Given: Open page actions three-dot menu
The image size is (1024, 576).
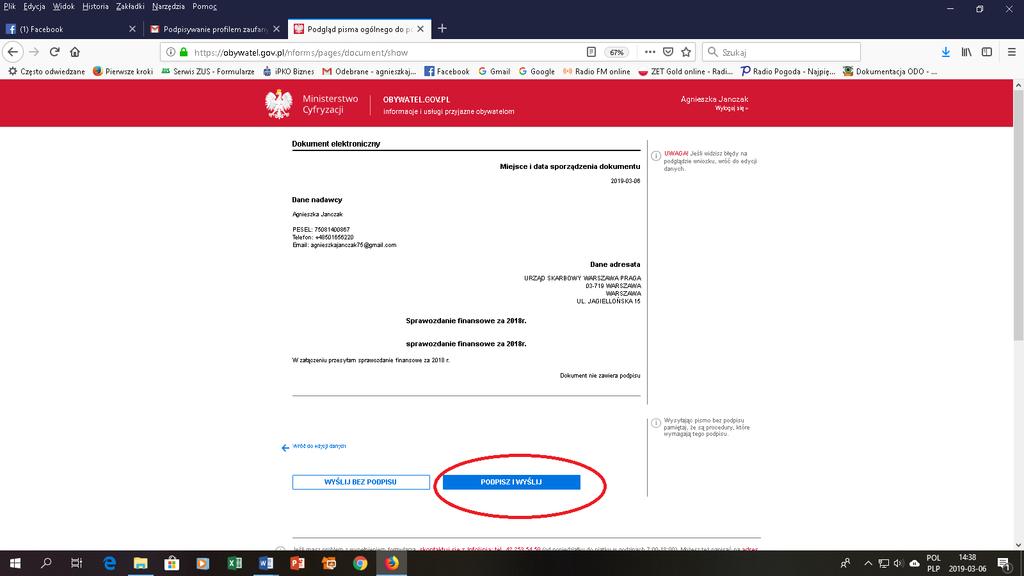Looking at the screenshot, I should pyautogui.click(x=650, y=52).
